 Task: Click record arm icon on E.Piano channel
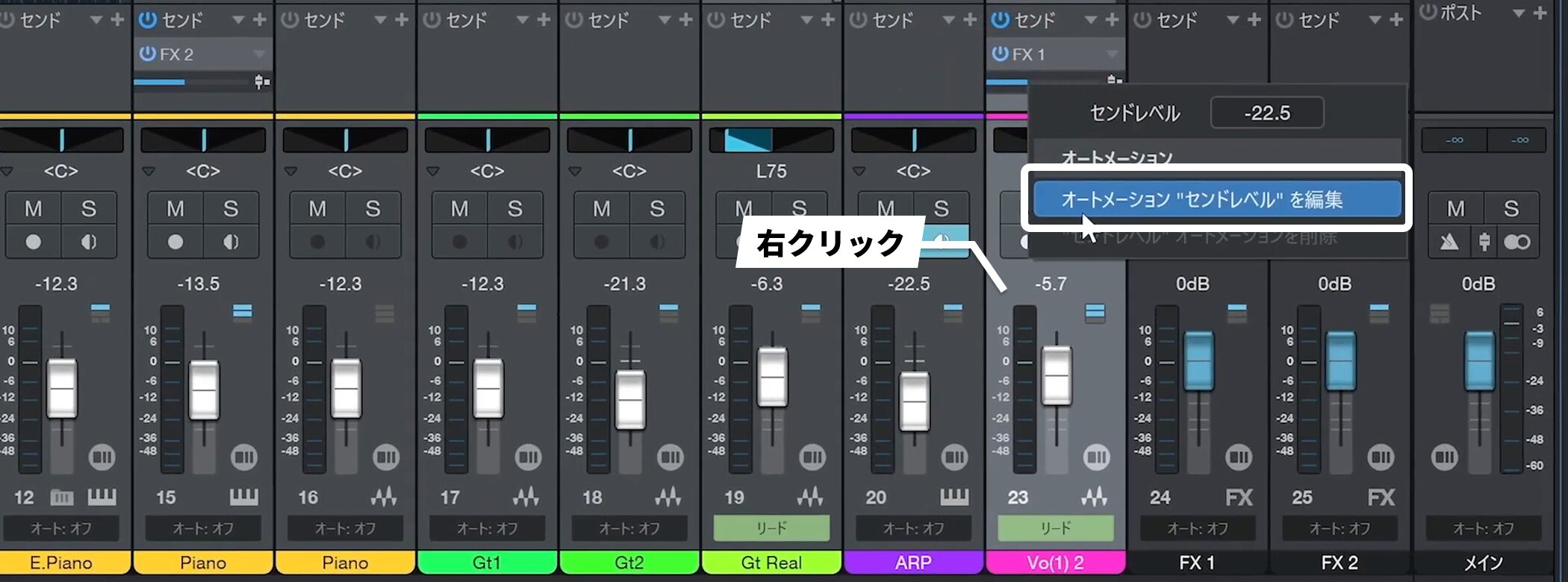(x=33, y=242)
